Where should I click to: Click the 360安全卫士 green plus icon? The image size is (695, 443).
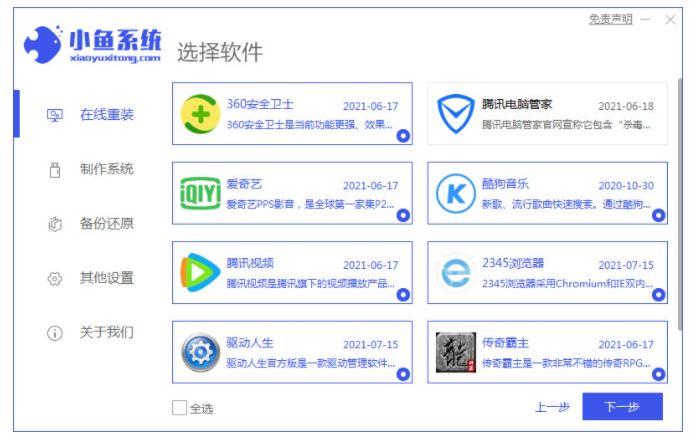pyautogui.click(x=201, y=114)
